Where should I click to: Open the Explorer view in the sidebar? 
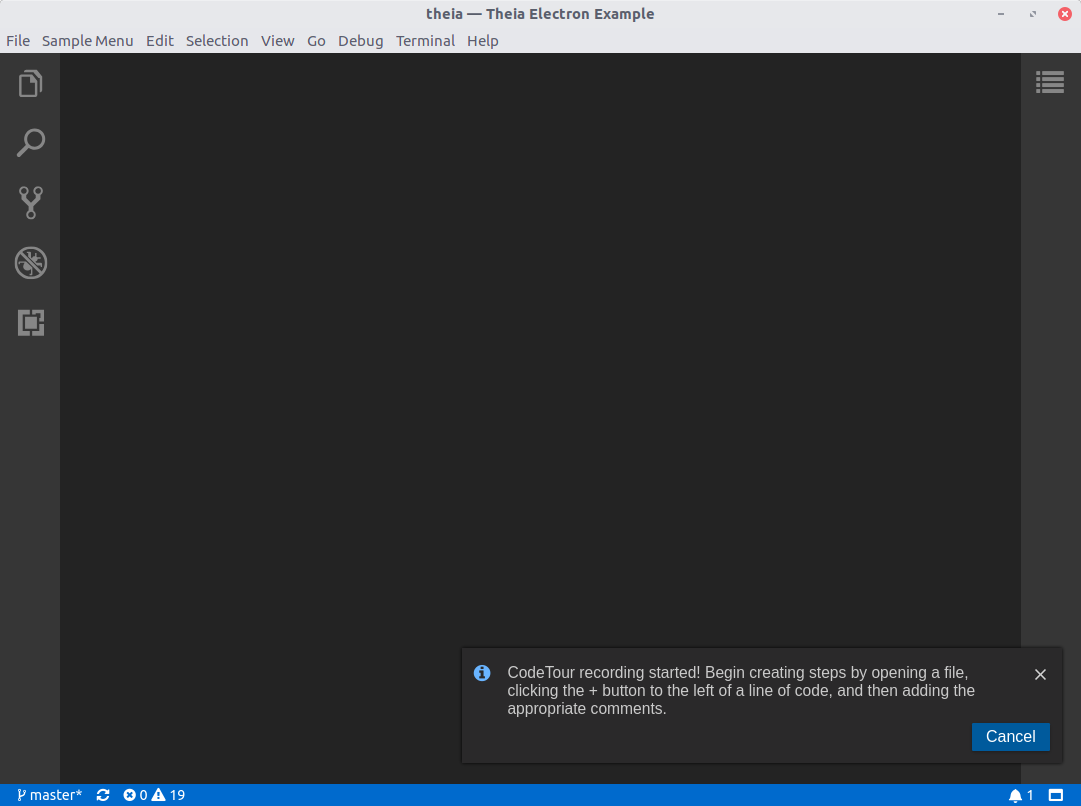point(30,83)
